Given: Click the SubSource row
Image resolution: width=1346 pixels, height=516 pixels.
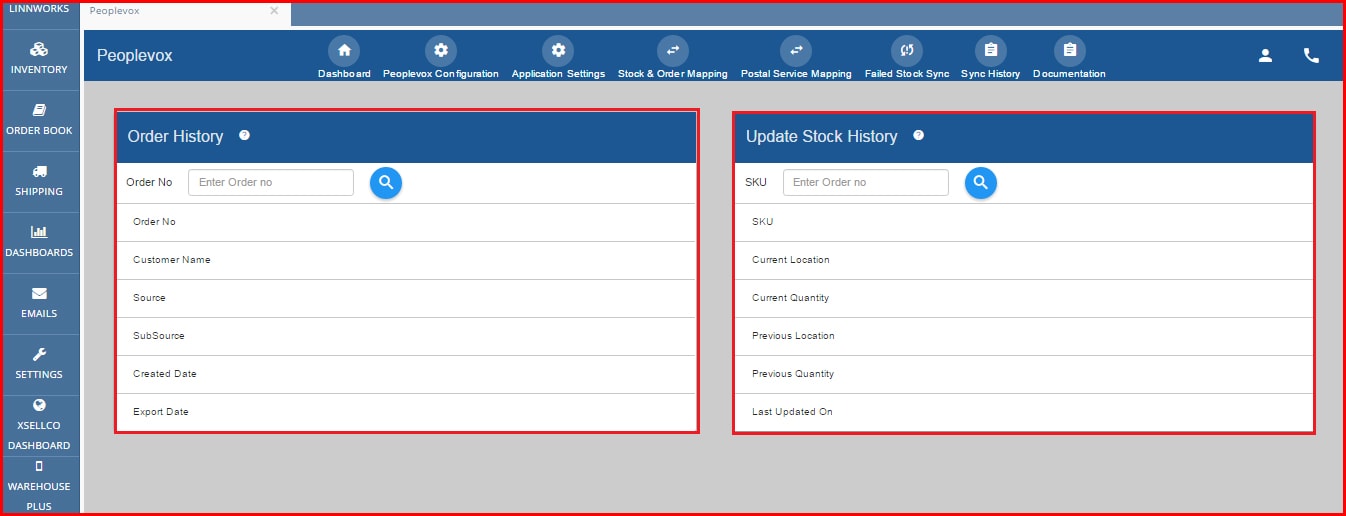Looking at the screenshot, I should (x=406, y=336).
